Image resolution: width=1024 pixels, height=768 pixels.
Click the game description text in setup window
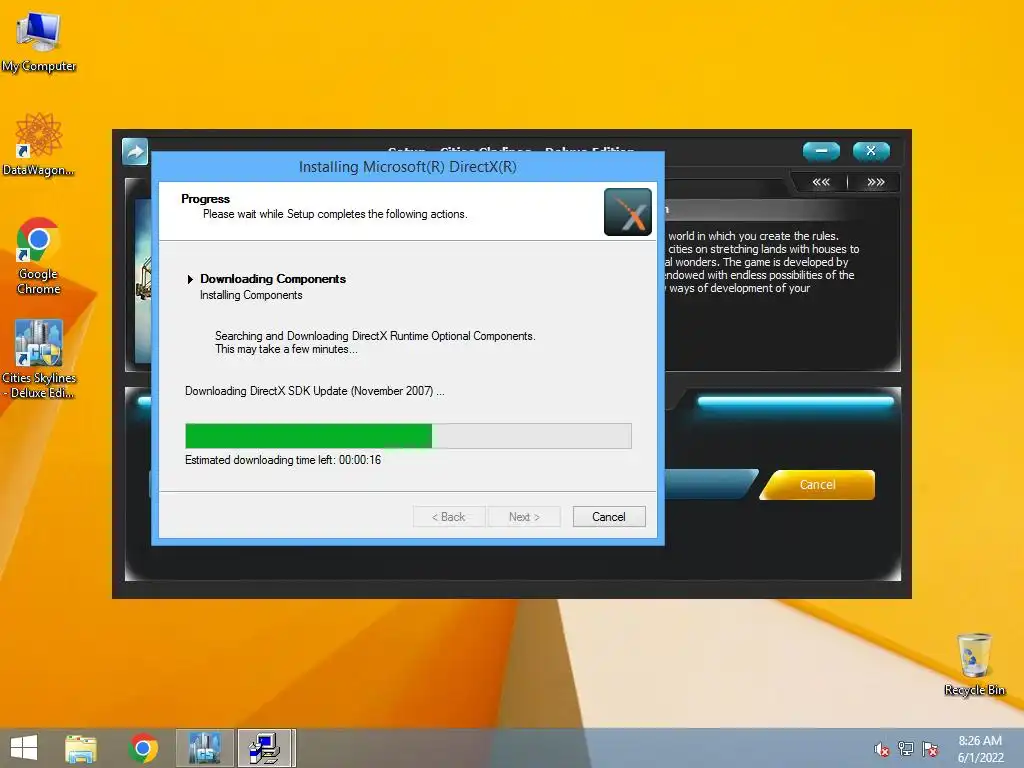pyautogui.click(x=762, y=262)
